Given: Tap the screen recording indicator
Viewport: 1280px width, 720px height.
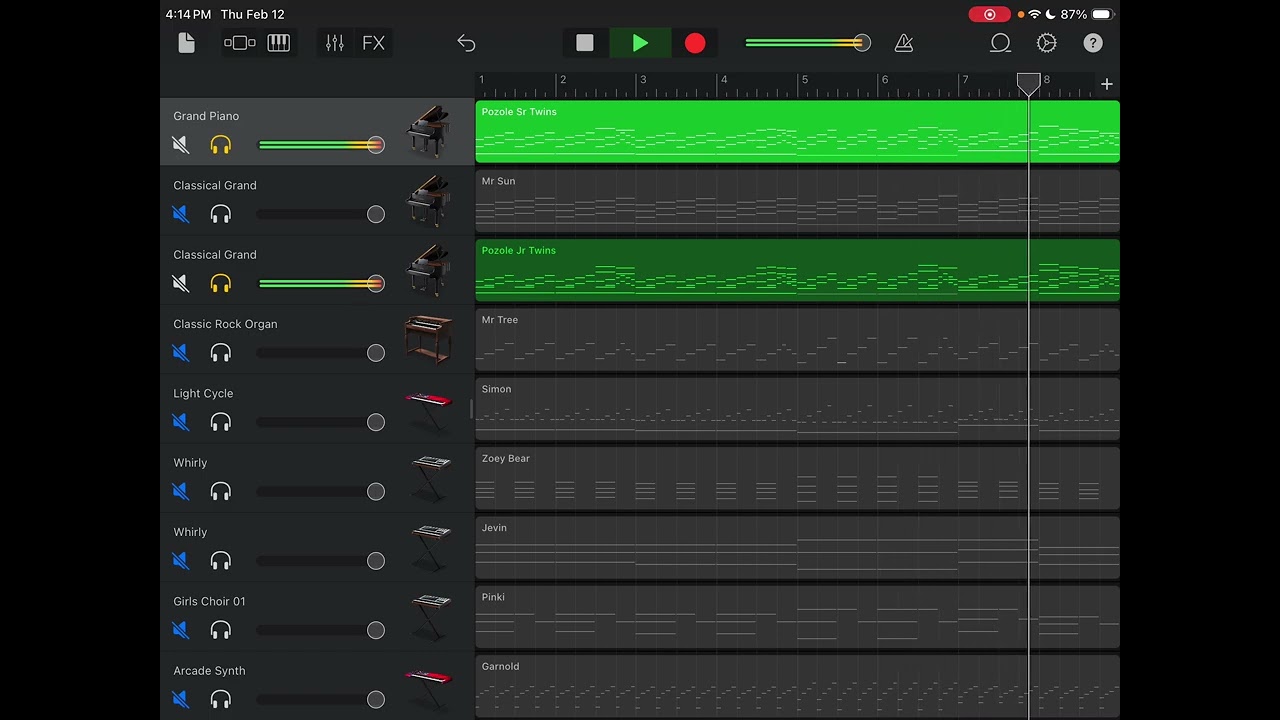Looking at the screenshot, I should pyautogui.click(x=990, y=14).
